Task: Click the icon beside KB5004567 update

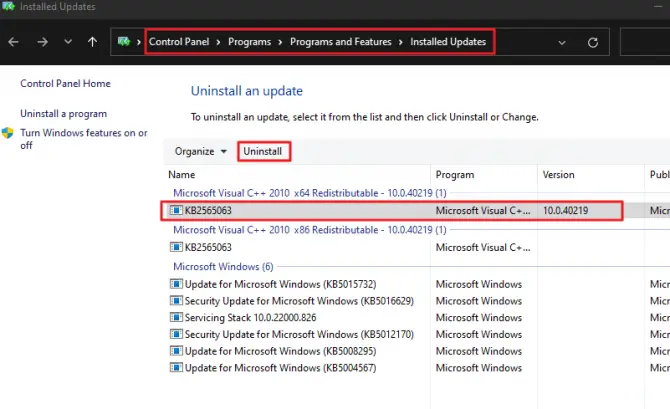Action: pyautogui.click(x=176, y=367)
